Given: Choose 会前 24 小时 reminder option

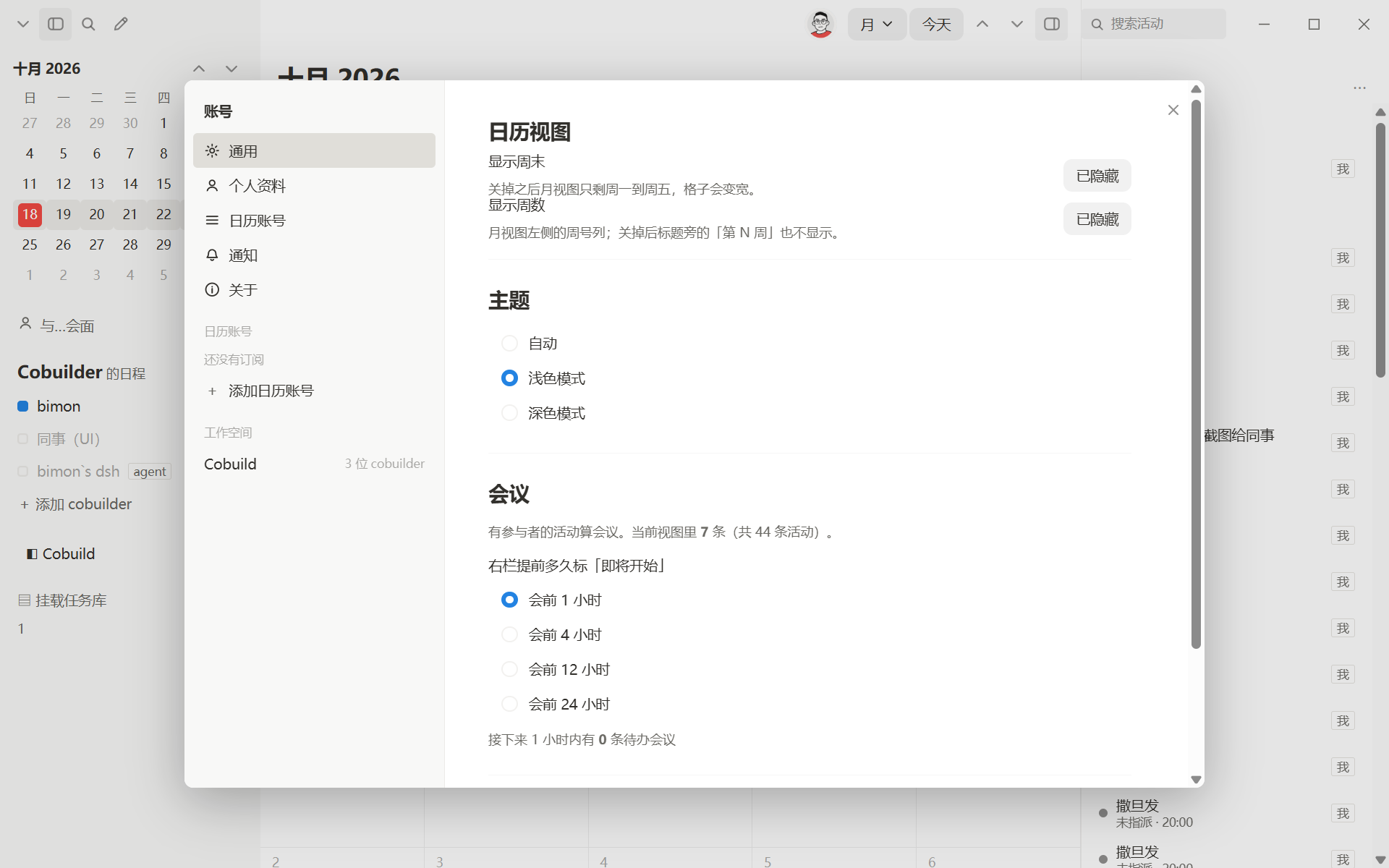Looking at the screenshot, I should pos(509,705).
